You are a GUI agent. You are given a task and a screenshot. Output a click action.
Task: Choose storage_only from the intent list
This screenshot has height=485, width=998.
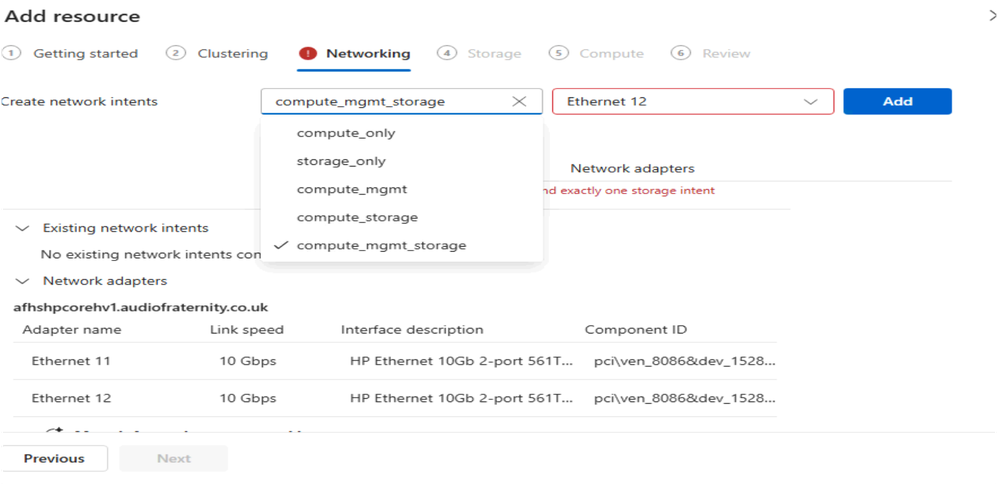tap(341, 161)
